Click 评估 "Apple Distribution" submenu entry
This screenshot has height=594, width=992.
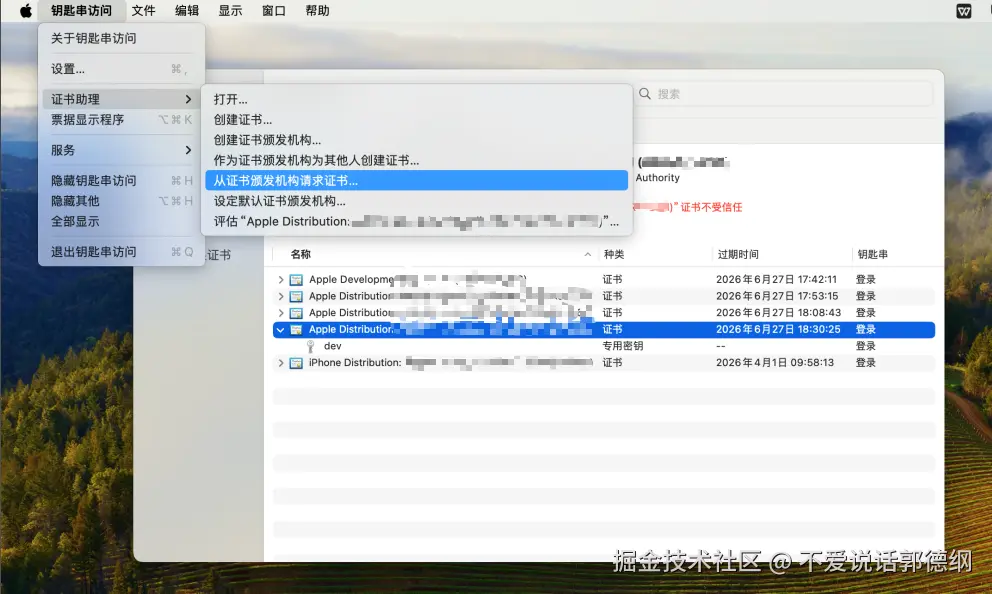416,221
